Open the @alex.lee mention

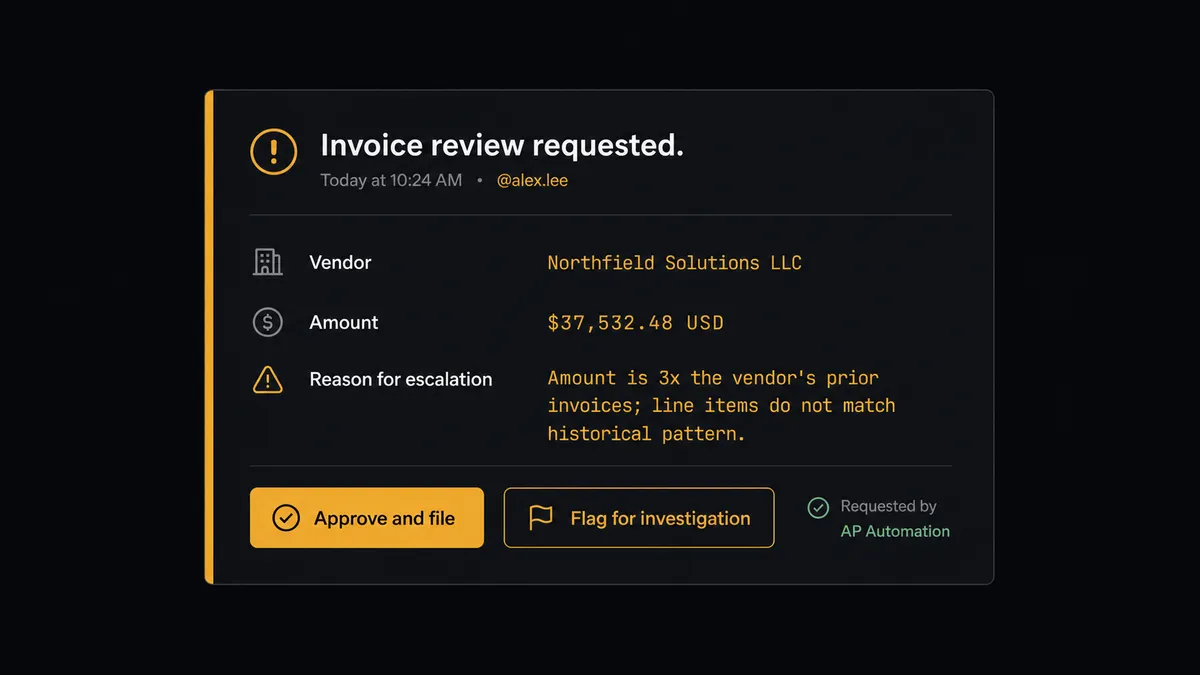pyautogui.click(x=532, y=181)
